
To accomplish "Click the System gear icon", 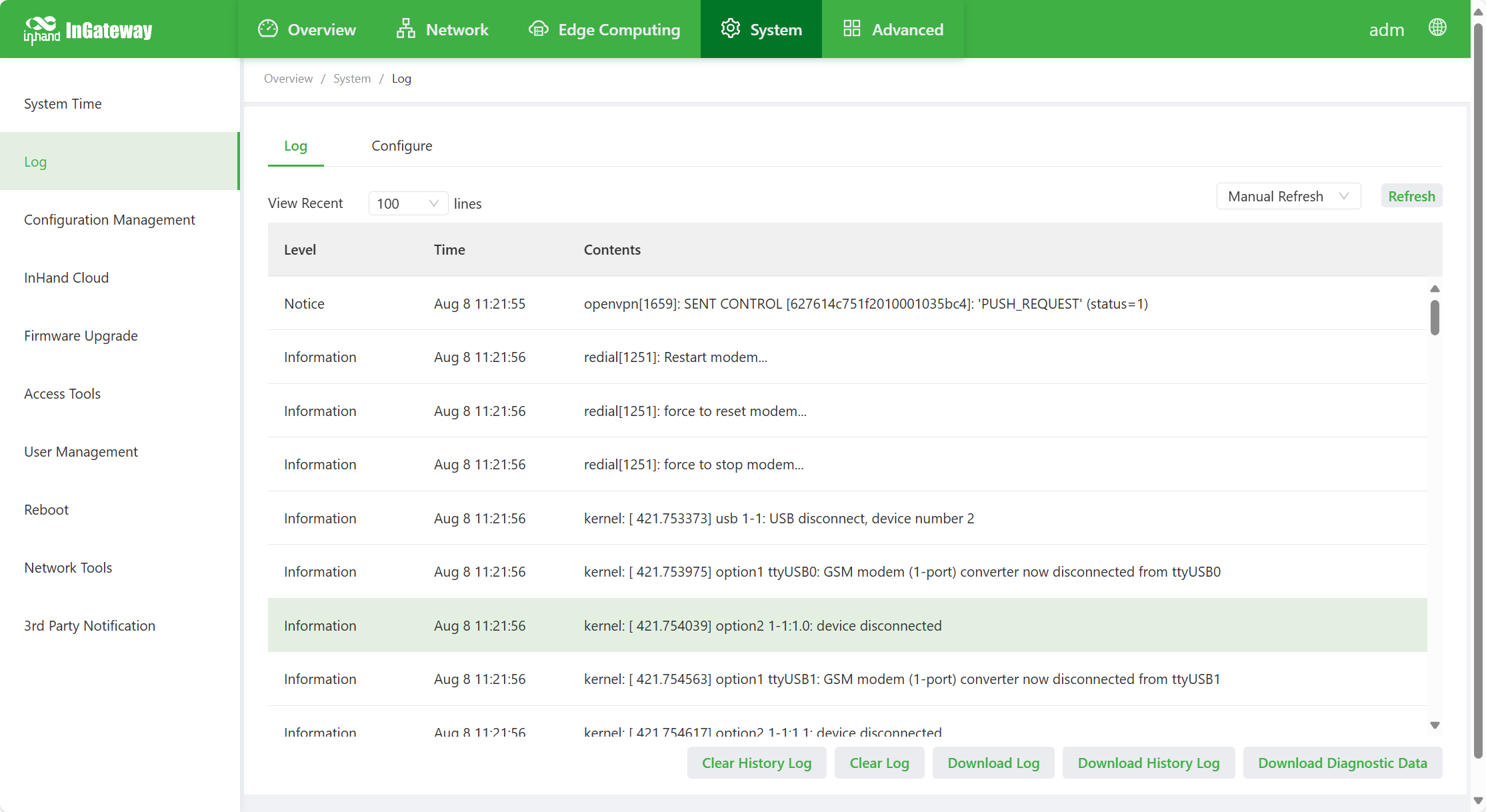I will click(731, 29).
